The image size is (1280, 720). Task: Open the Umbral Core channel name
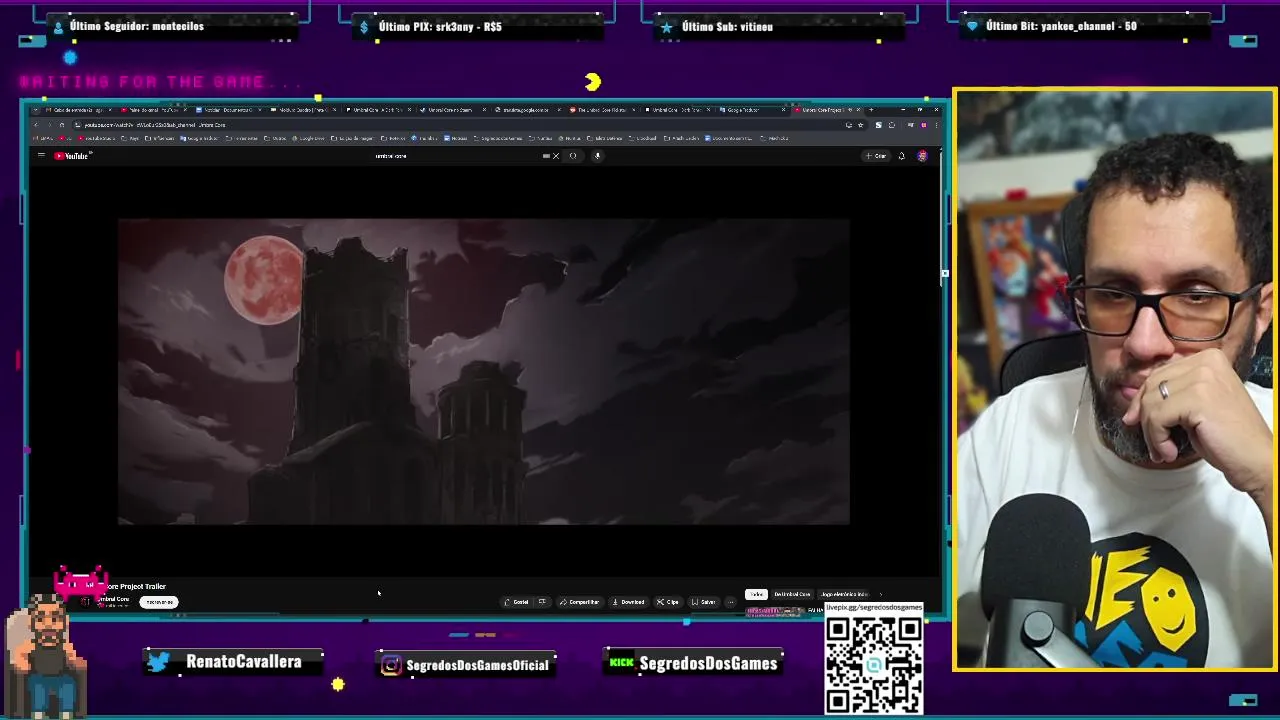point(113,599)
